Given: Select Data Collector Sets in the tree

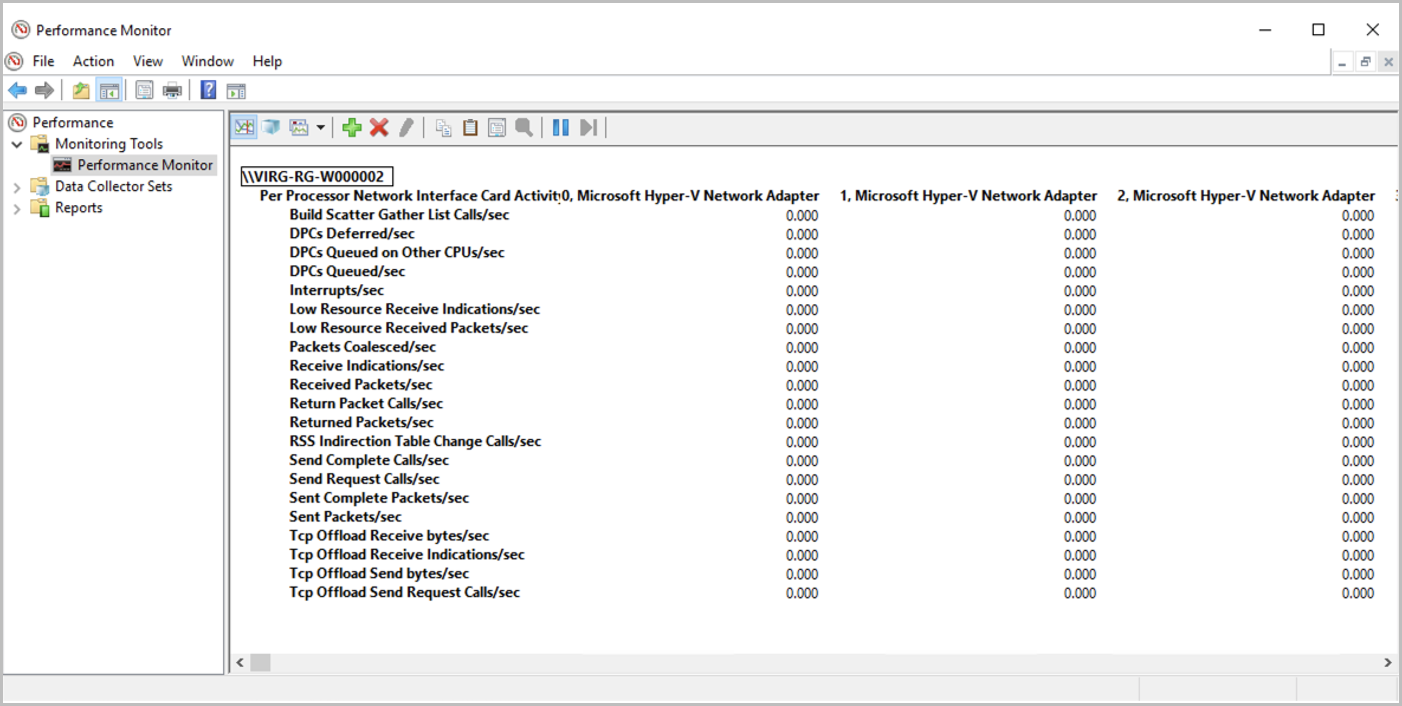Looking at the screenshot, I should click(113, 186).
